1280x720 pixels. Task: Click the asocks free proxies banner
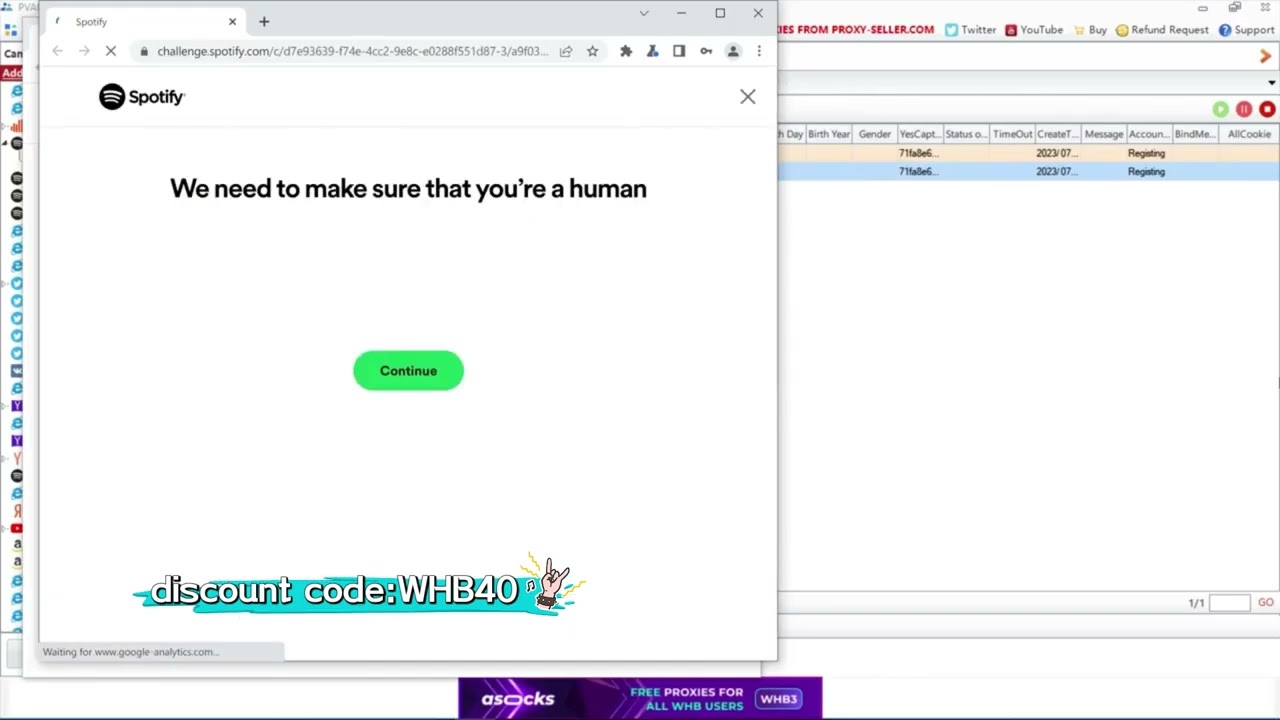click(640, 698)
